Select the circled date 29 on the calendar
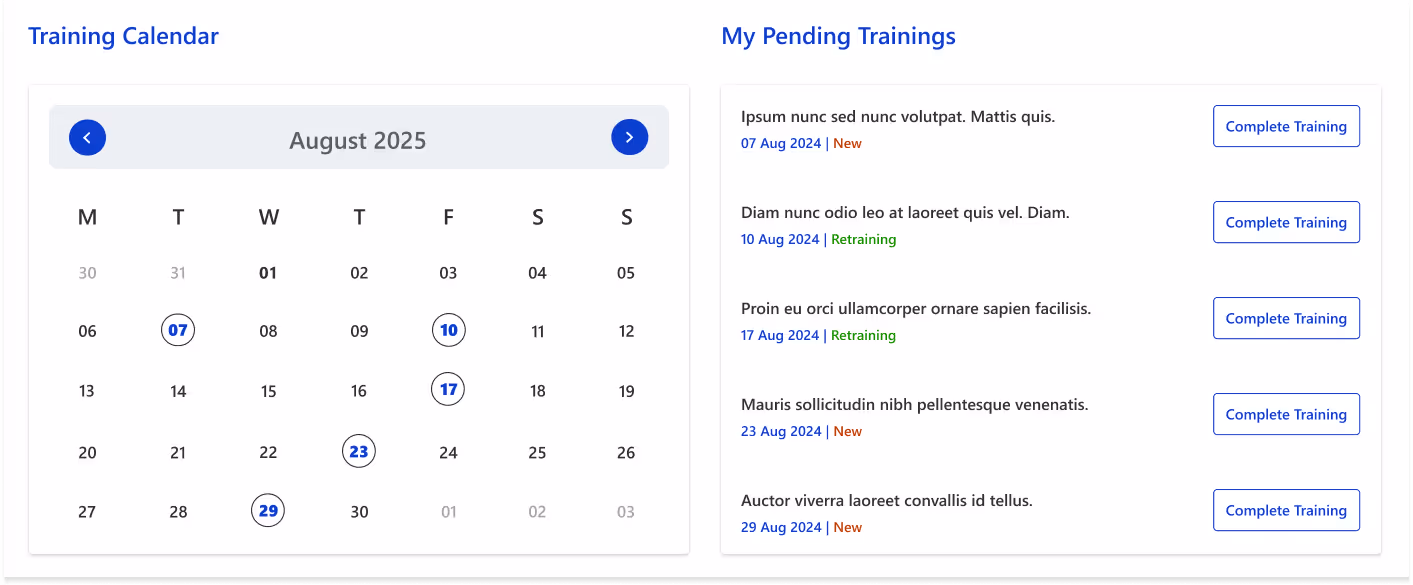Viewport: 1413px width, 585px height. point(268,510)
